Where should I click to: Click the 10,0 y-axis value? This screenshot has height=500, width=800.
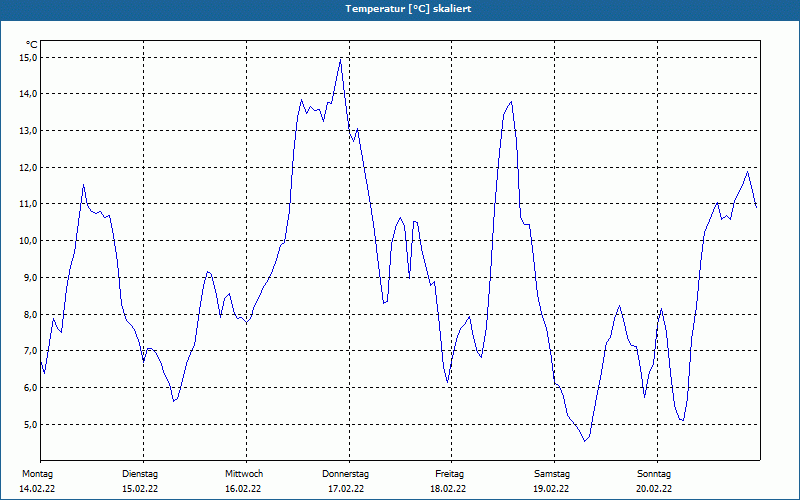pos(28,241)
